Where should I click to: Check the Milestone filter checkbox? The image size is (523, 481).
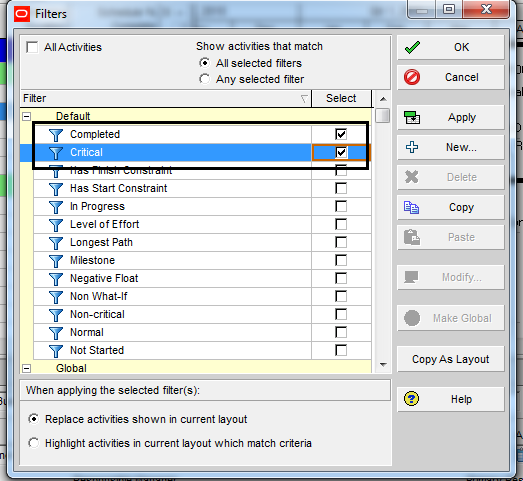point(341,260)
